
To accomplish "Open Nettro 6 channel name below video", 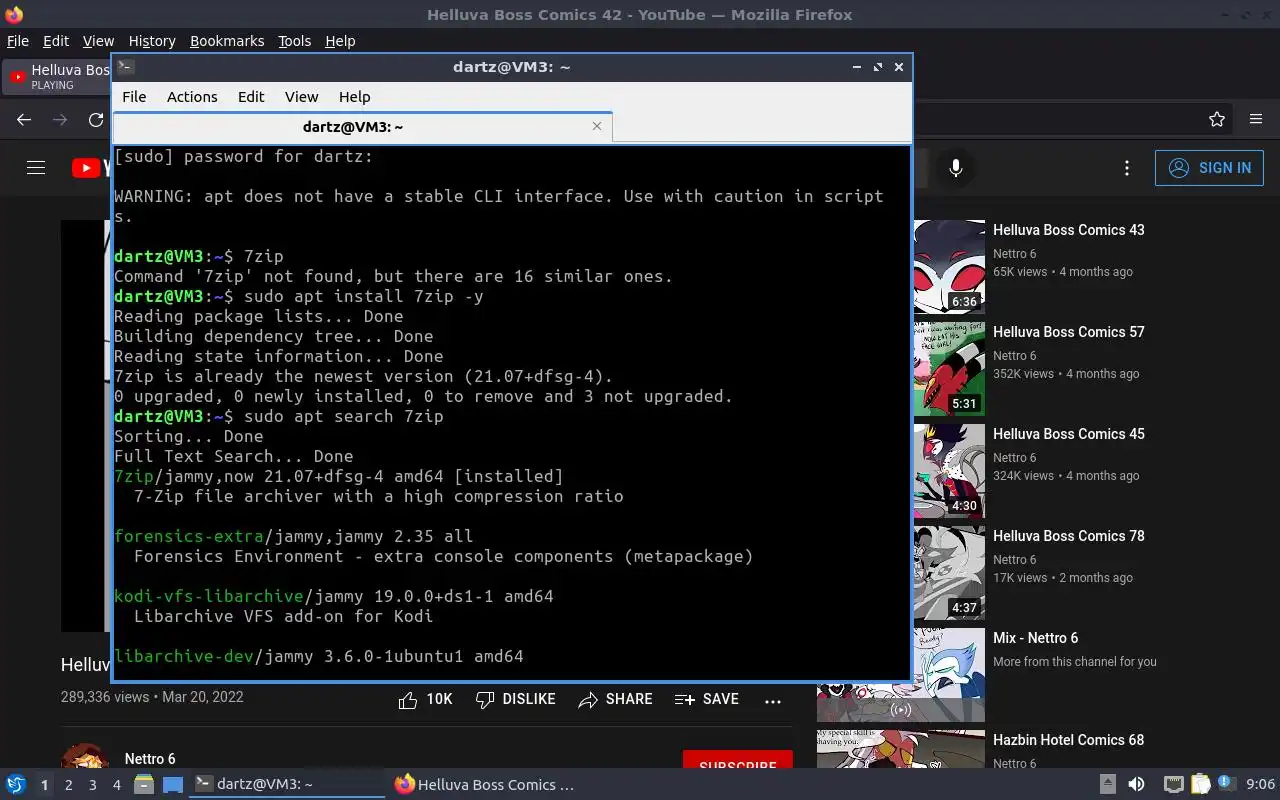I will 150,759.
